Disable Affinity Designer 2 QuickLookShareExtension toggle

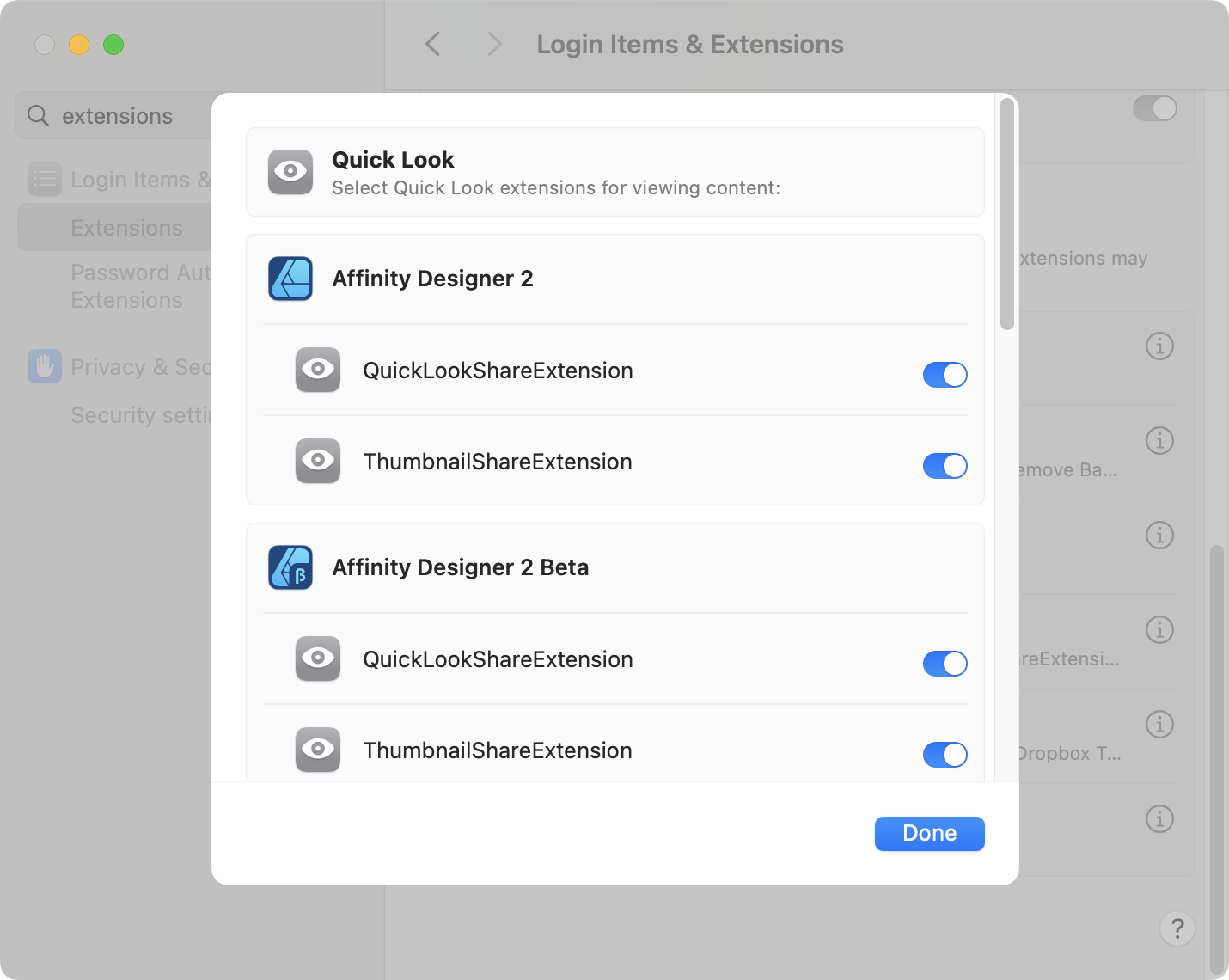point(945,375)
